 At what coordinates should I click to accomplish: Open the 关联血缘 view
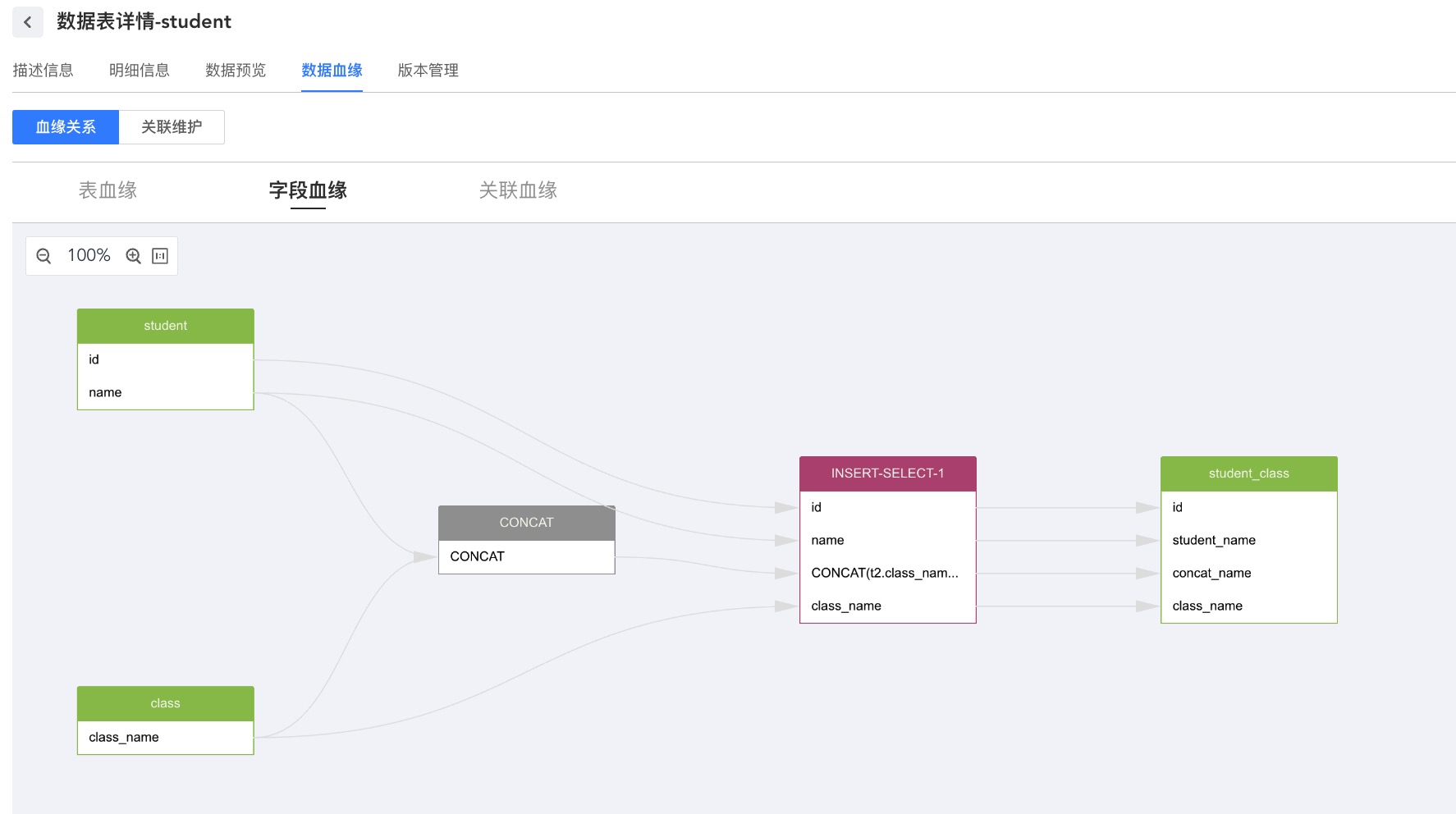pos(518,190)
